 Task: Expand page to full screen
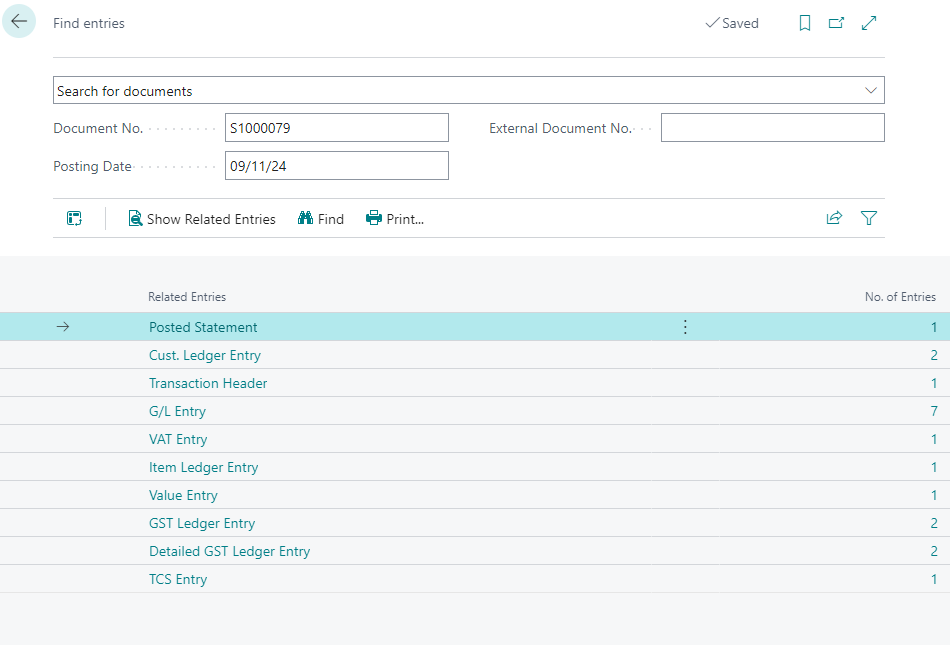click(x=869, y=23)
